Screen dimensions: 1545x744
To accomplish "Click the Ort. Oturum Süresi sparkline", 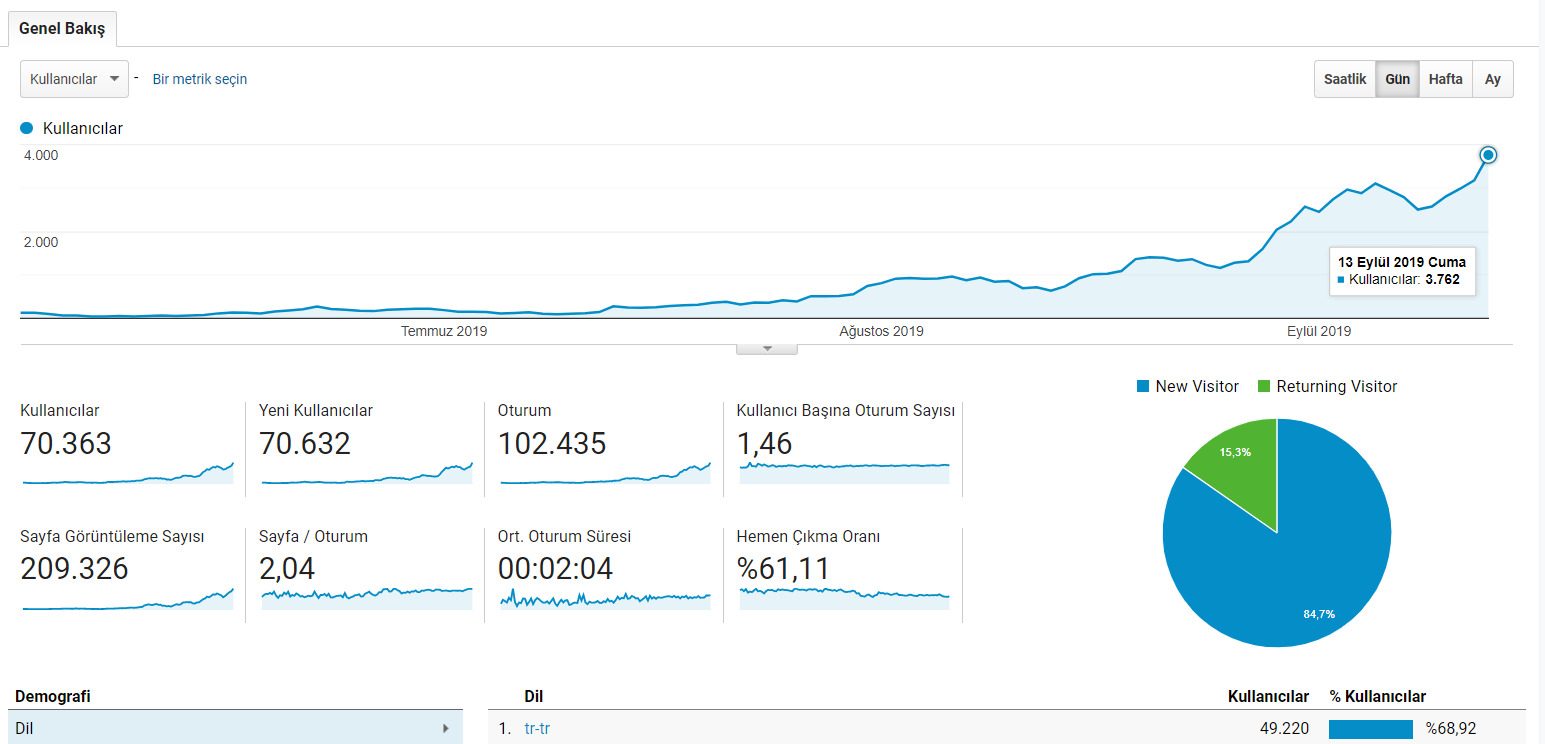I will [x=605, y=598].
